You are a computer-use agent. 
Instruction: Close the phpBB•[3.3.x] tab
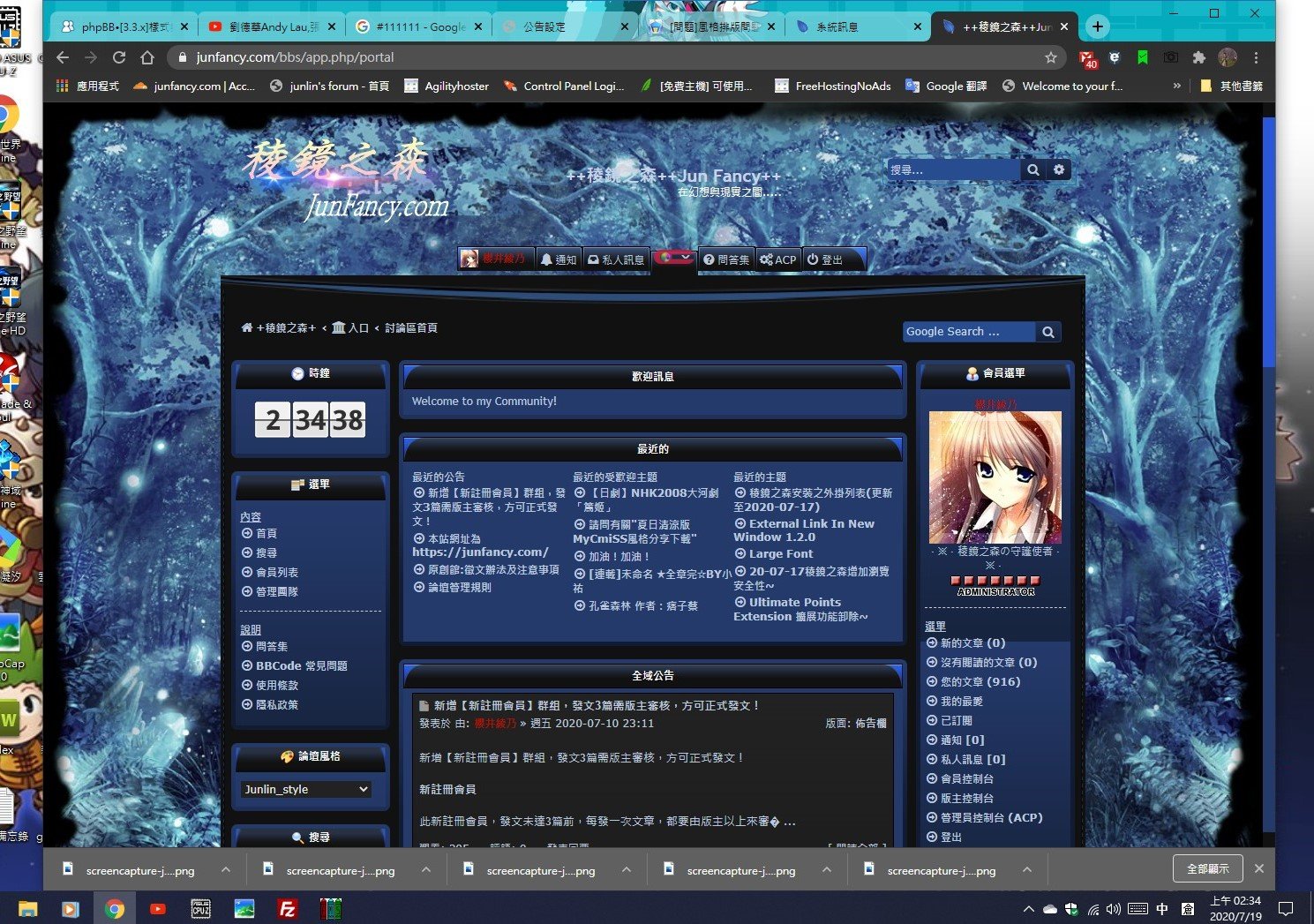(184, 27)
